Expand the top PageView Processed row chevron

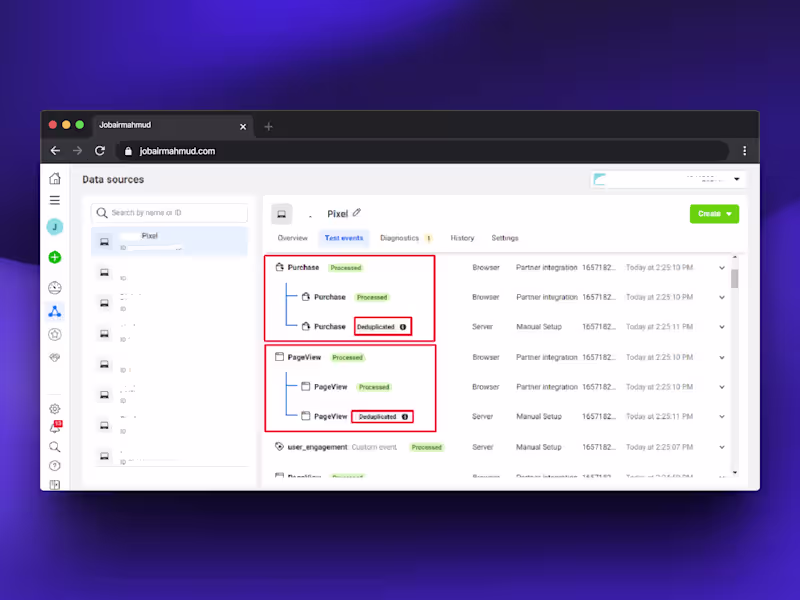tap(722, 358)
